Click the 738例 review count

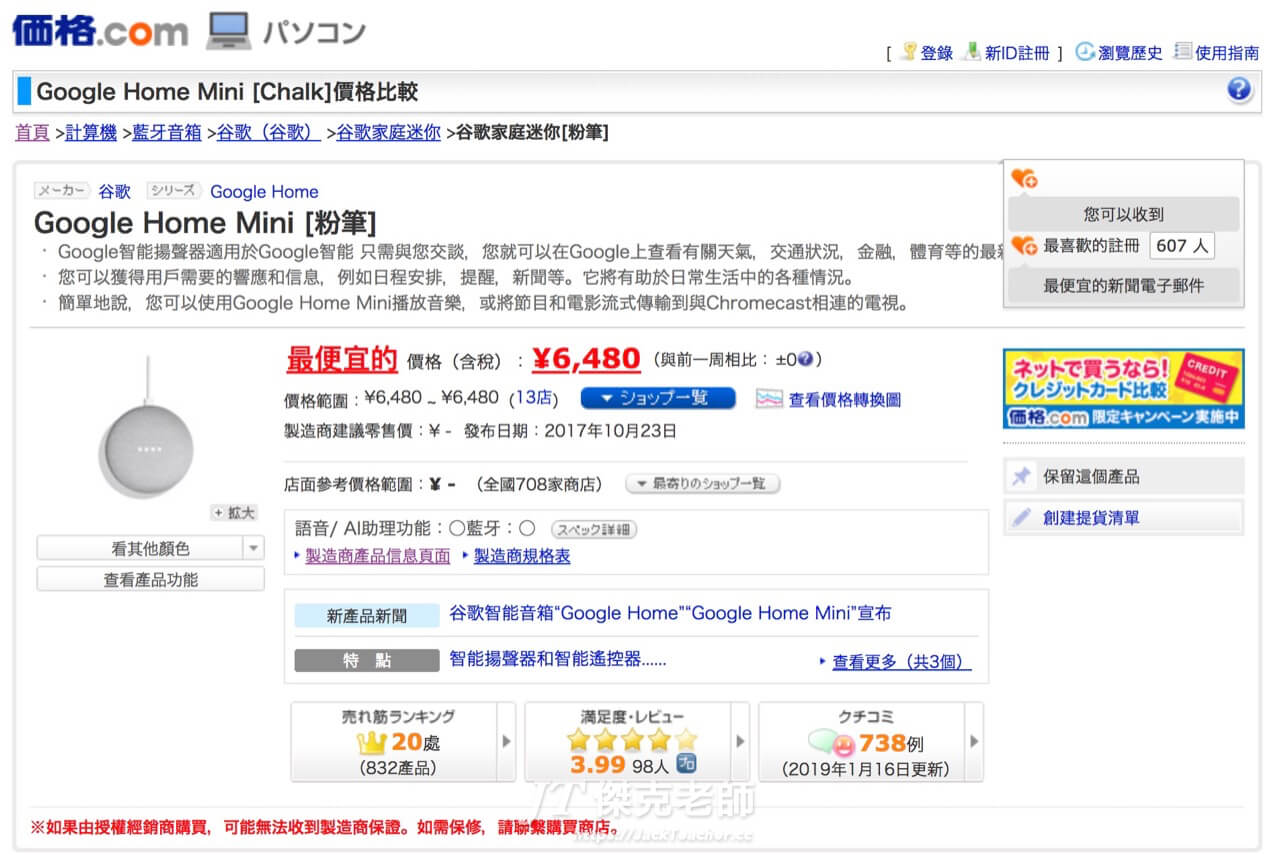891,743
